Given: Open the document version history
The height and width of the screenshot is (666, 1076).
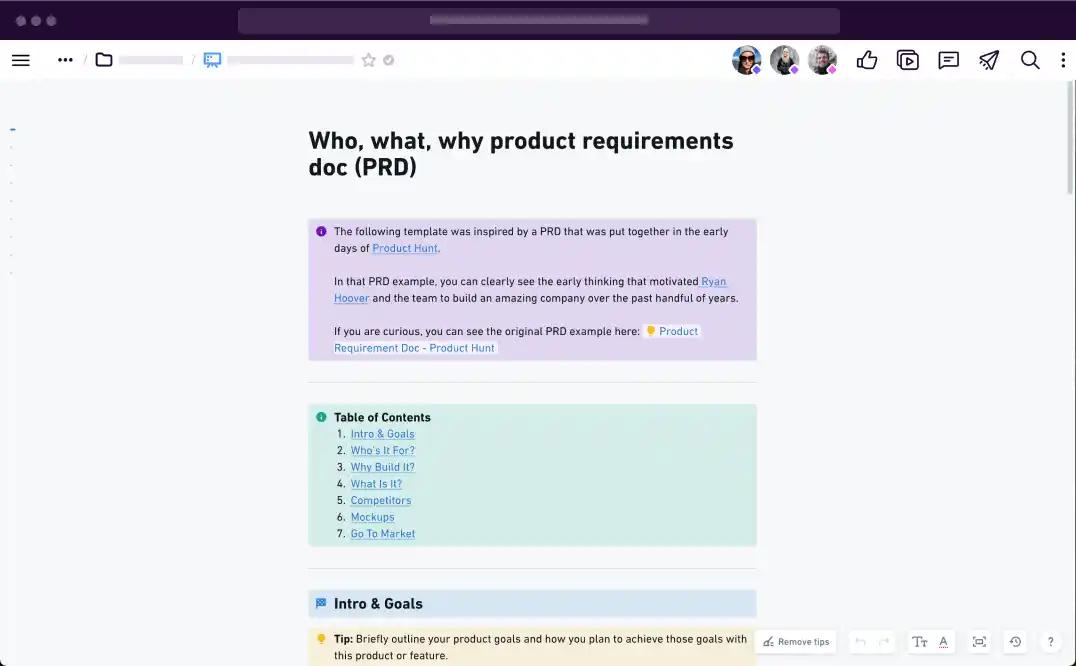Looking at the screenshot, I should [1015, 641].
